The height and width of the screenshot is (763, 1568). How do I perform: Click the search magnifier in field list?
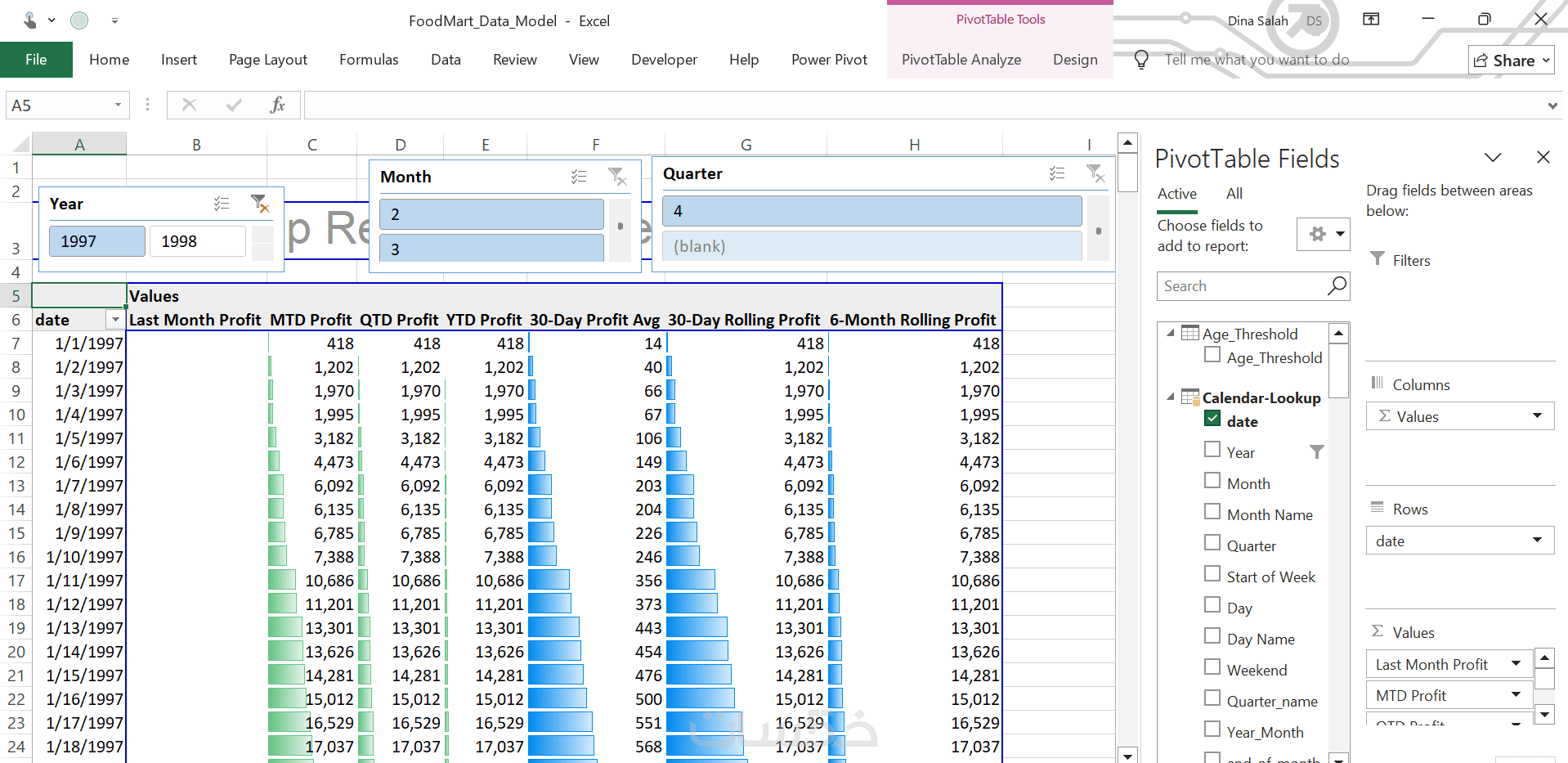pos(1337,286)
